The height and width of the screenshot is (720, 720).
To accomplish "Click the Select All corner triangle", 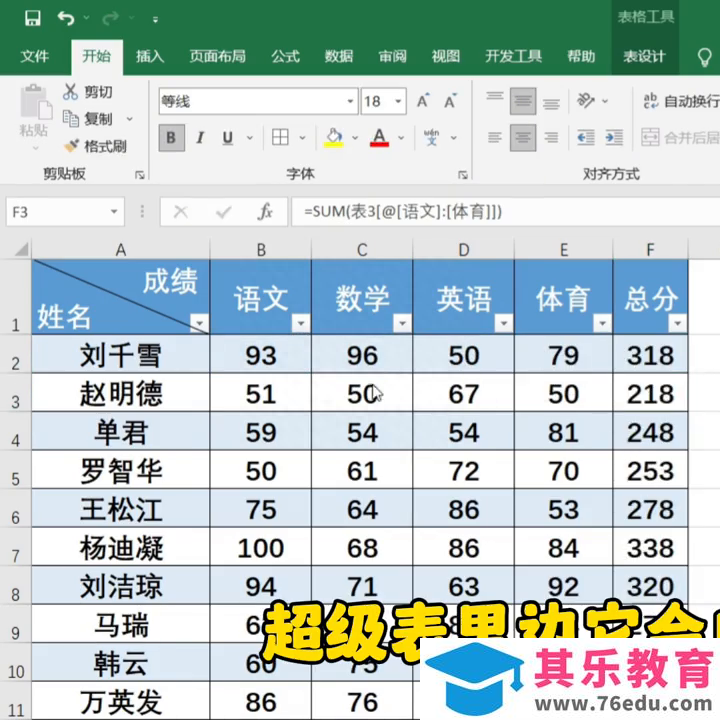I will pos(21,249).
